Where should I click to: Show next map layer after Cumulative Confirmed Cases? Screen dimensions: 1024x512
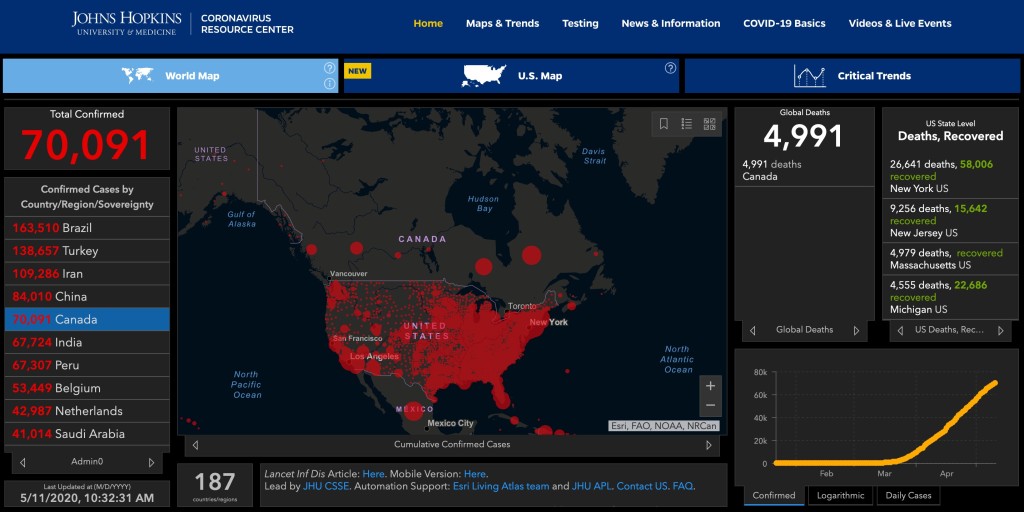[x=709, y=445]
